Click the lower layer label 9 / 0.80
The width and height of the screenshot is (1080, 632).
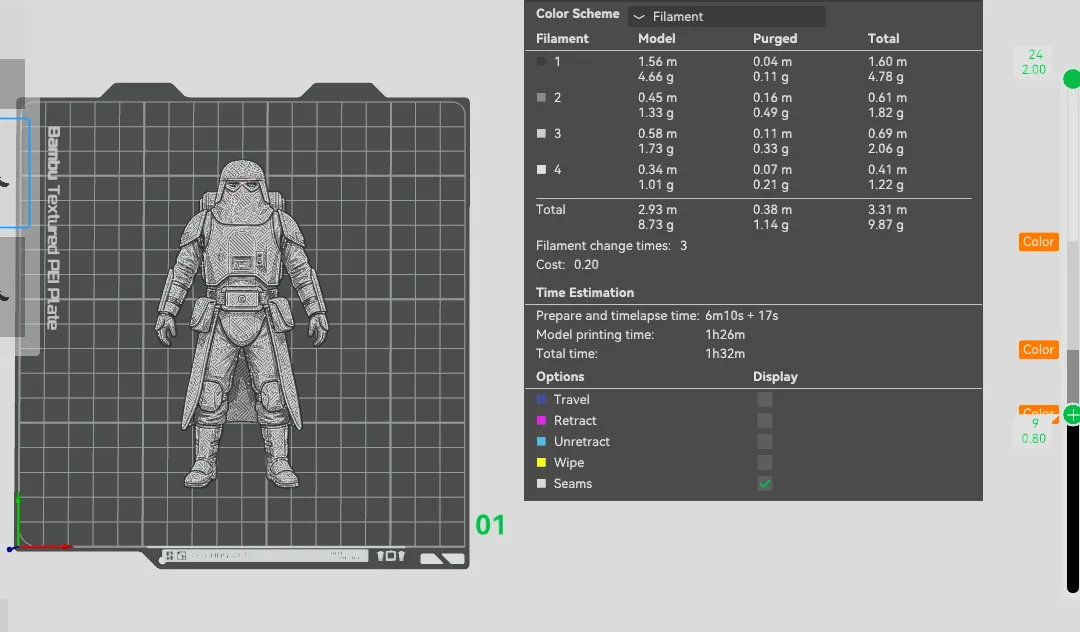click(1034, 431)
